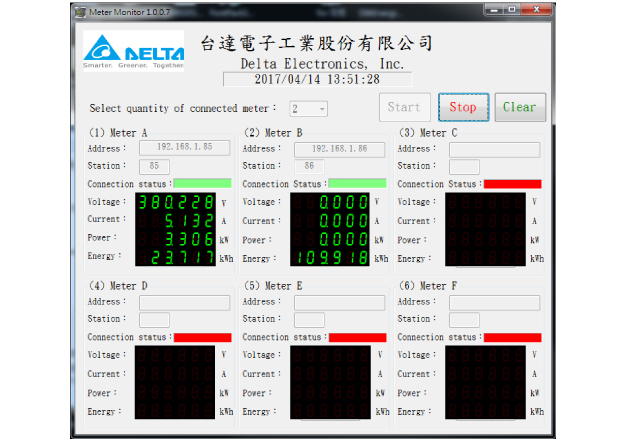Viewport: 620px width, 439px height.
Task: Click the 'Delta Electronics, Inc.' heading
Action: point(322,64)
